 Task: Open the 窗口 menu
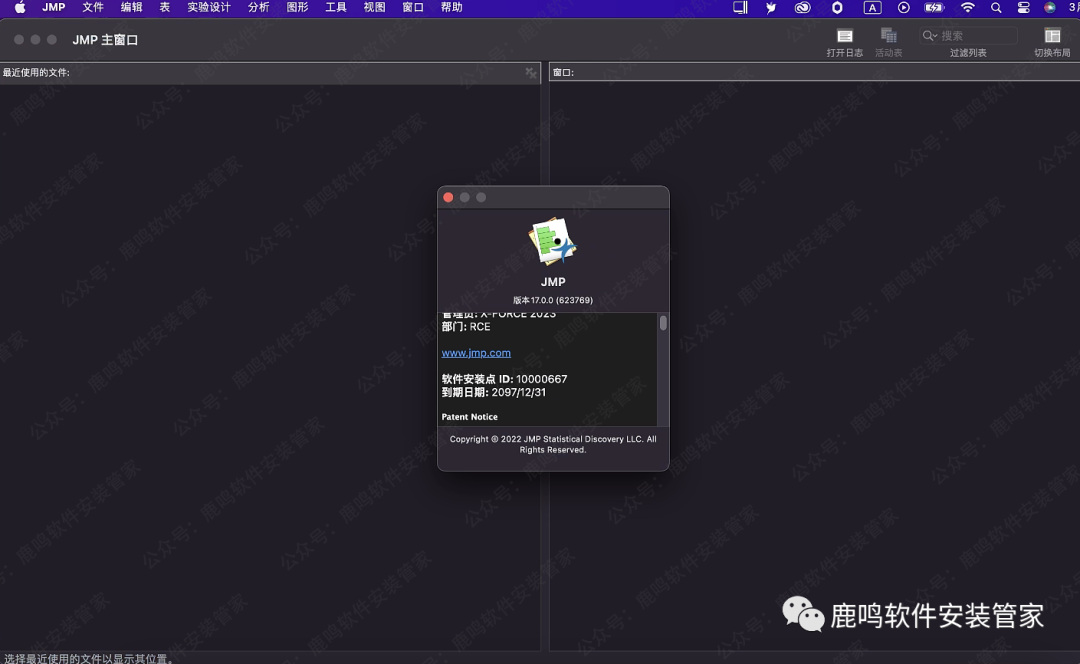point(413,8)
